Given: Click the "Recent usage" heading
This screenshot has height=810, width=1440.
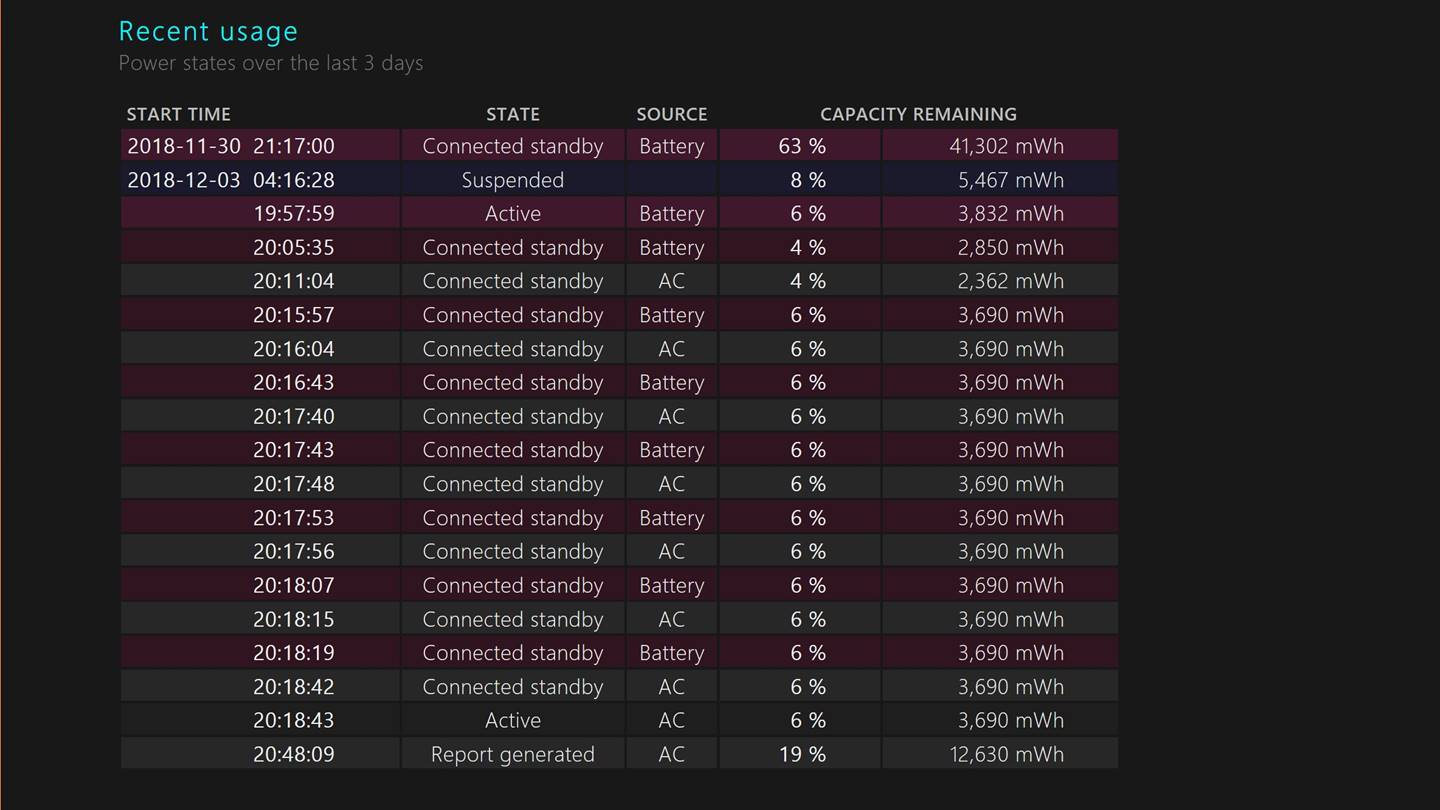Looking at the screenshot, I should pyautogui.click(x=208, y=32).
